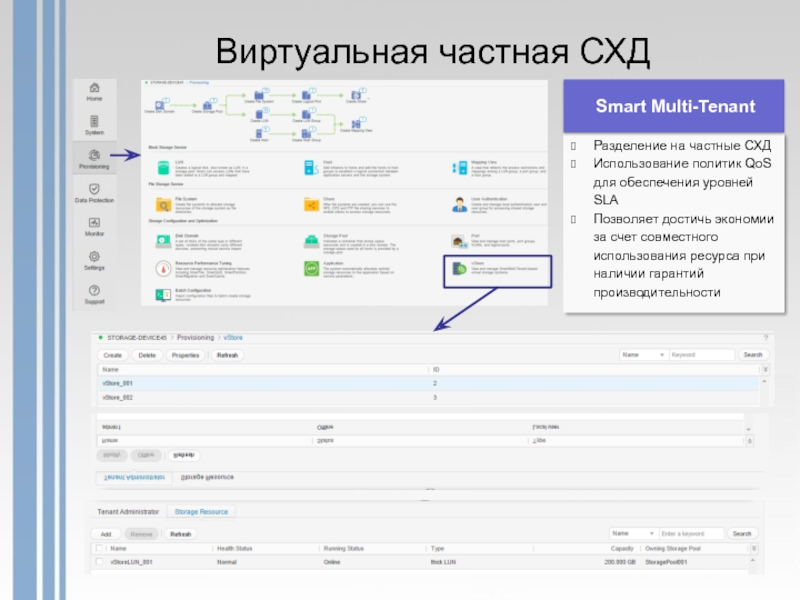Click the Properties button
Screen dimensions: 800x600
(185, 355)
